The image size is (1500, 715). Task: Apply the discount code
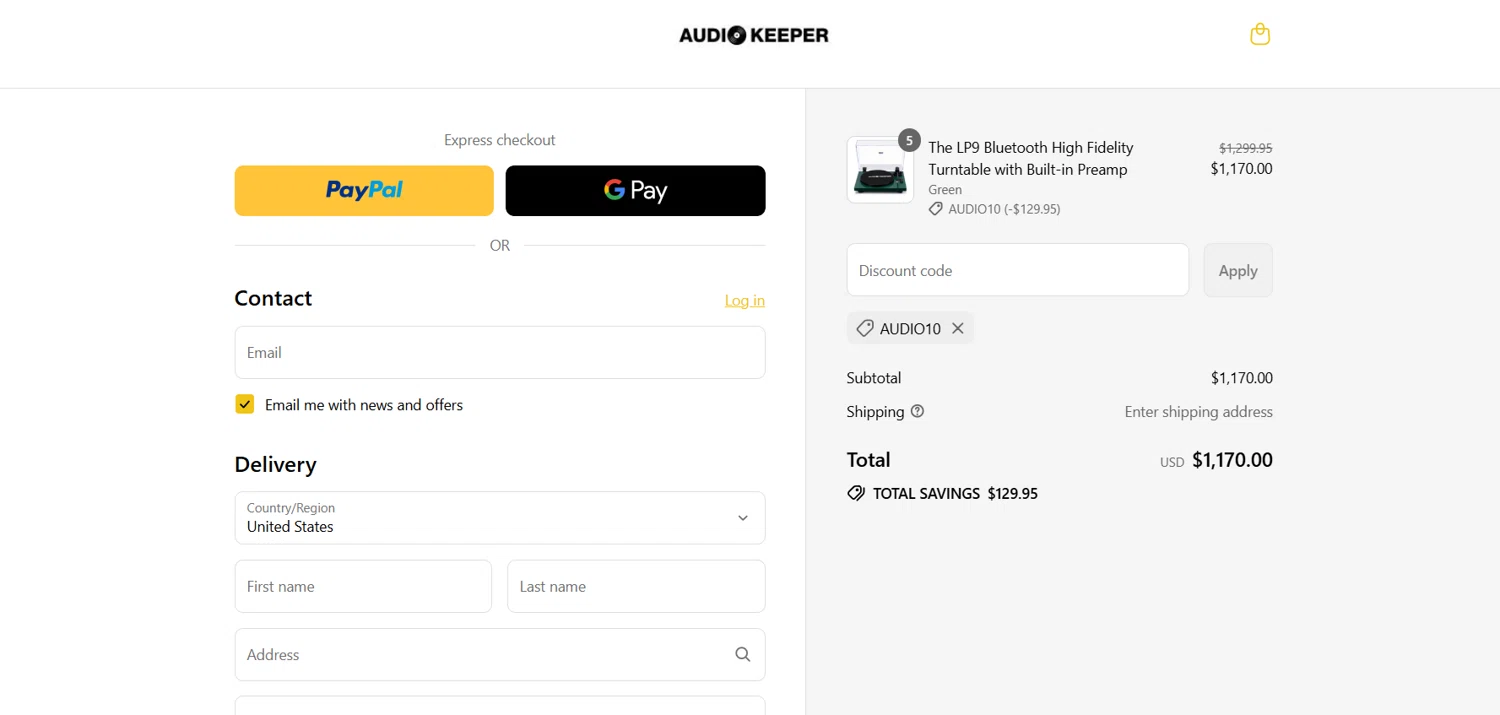1238,270
